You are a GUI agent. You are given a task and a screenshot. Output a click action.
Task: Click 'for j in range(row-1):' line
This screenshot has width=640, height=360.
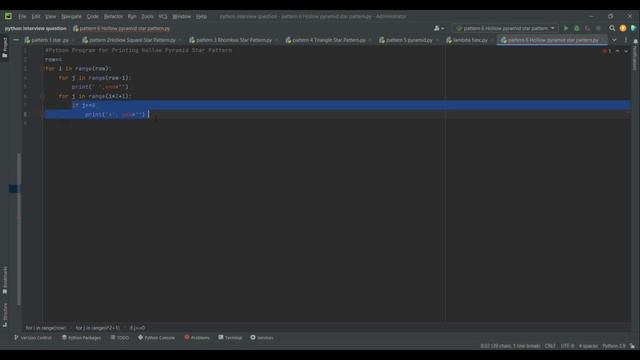(x=95, y=78)
